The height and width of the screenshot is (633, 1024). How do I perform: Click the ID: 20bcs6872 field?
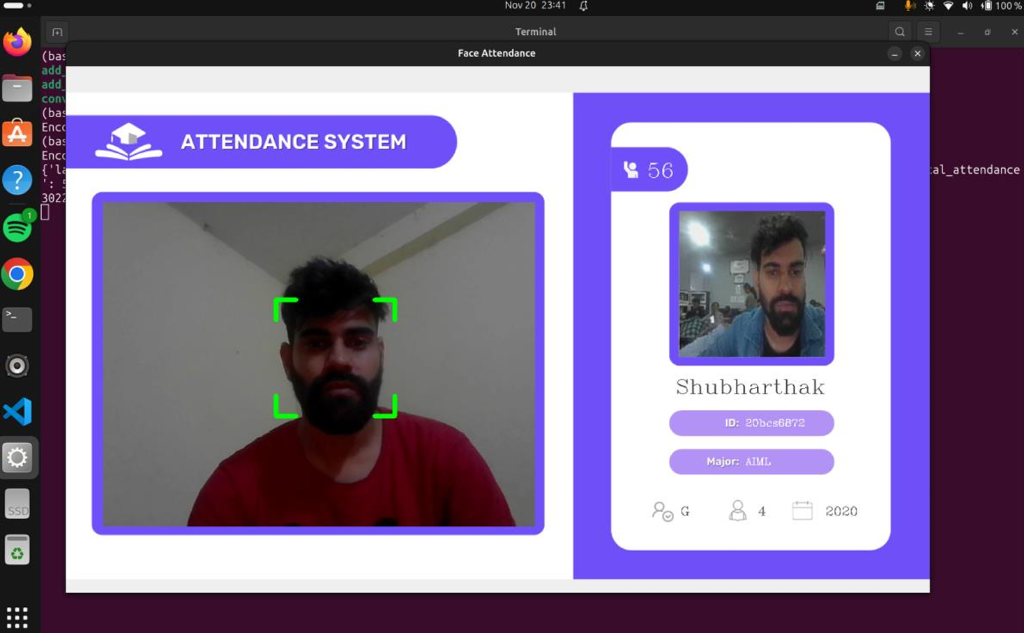(x=752, y=423)
